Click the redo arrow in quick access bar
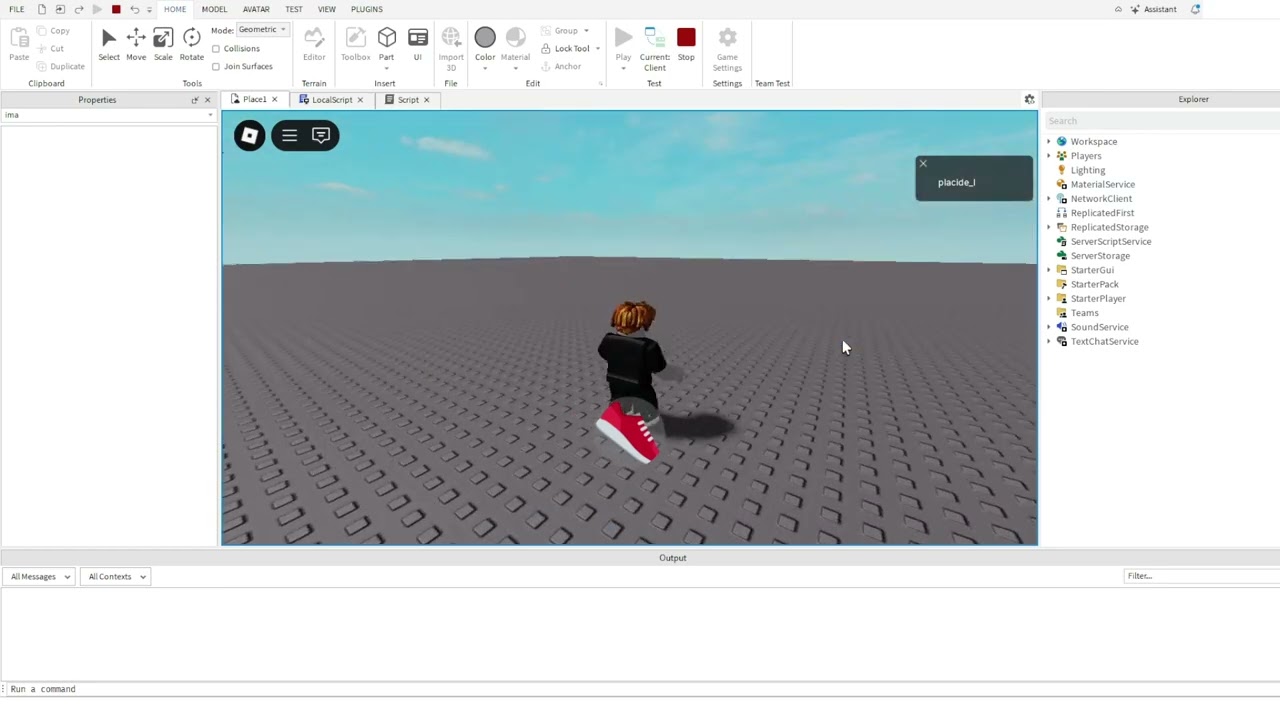 (78, 9)
